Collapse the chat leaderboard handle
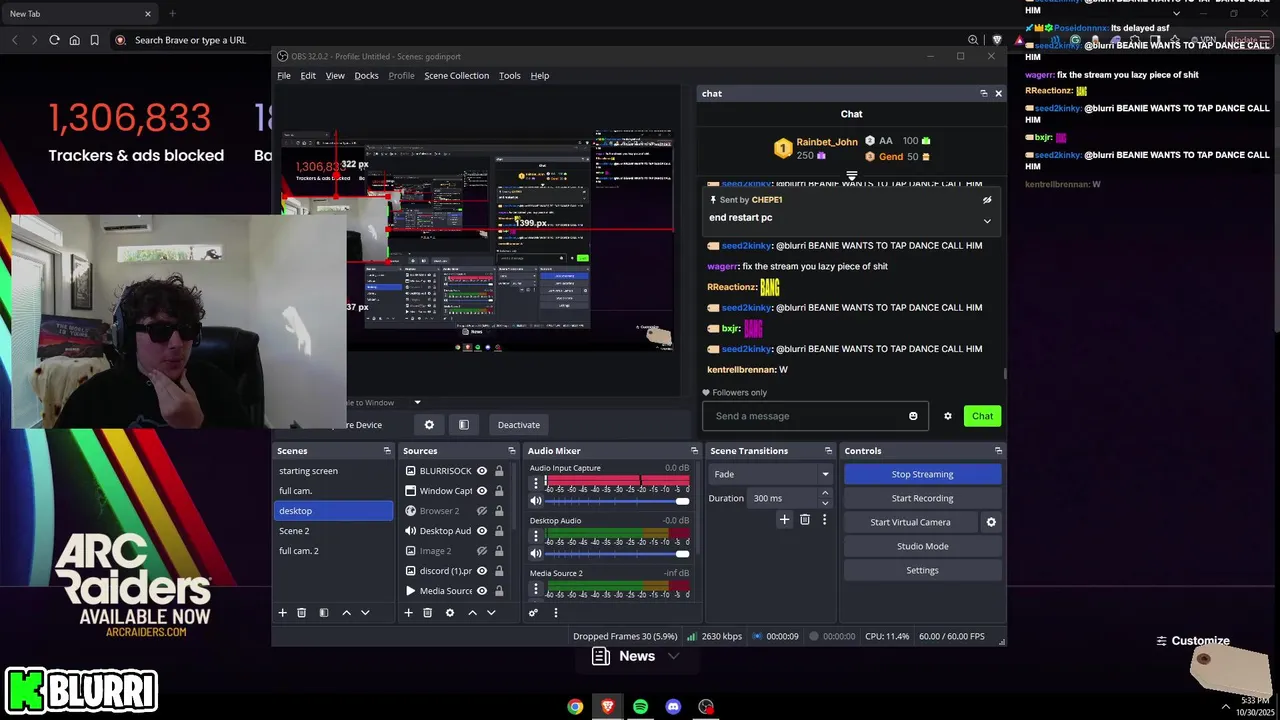The image size is (1280, 720). tap(851, 176)
